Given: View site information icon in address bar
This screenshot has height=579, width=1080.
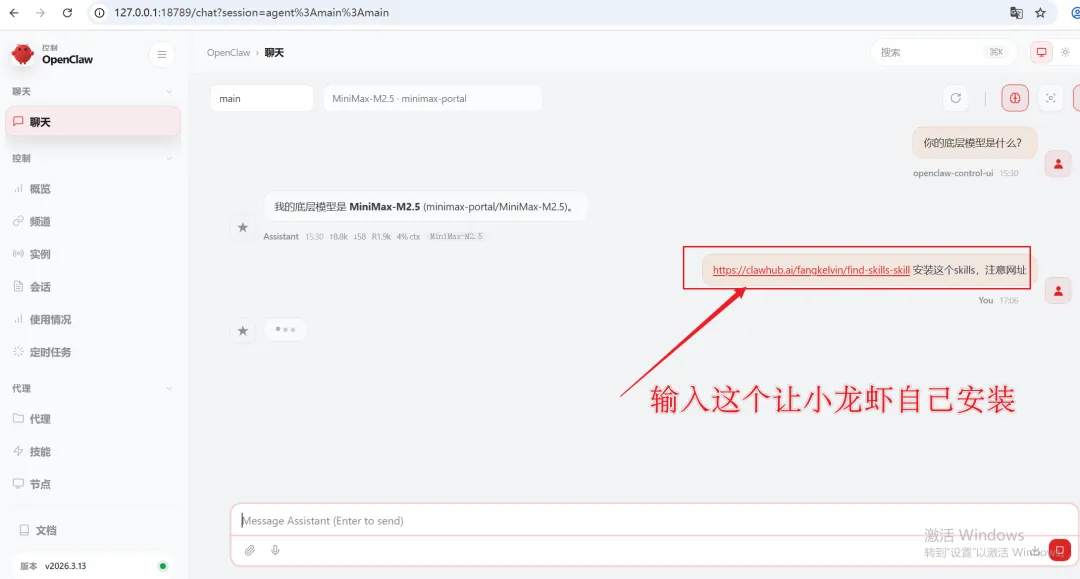Looking at the screenshot, I should click(100, 12).
